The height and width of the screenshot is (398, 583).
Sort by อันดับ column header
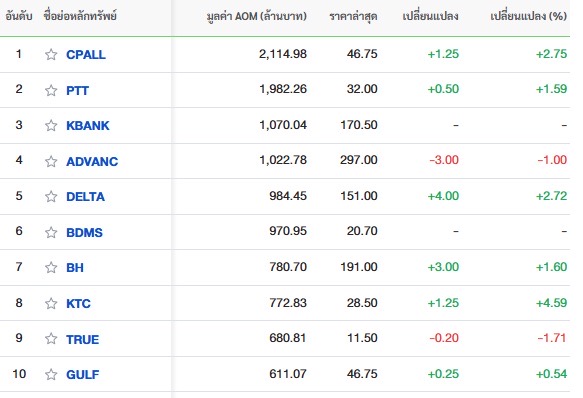pos(19,16)
